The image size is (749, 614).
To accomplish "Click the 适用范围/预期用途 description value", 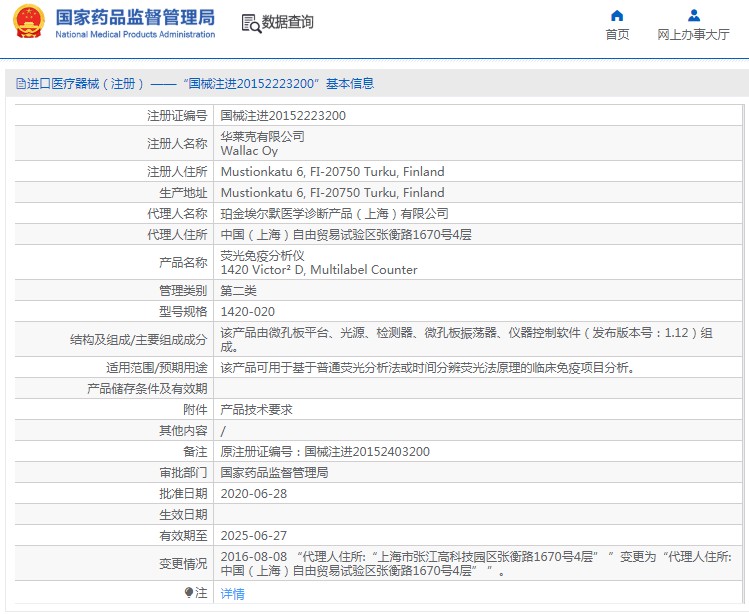I will (427, 368).
